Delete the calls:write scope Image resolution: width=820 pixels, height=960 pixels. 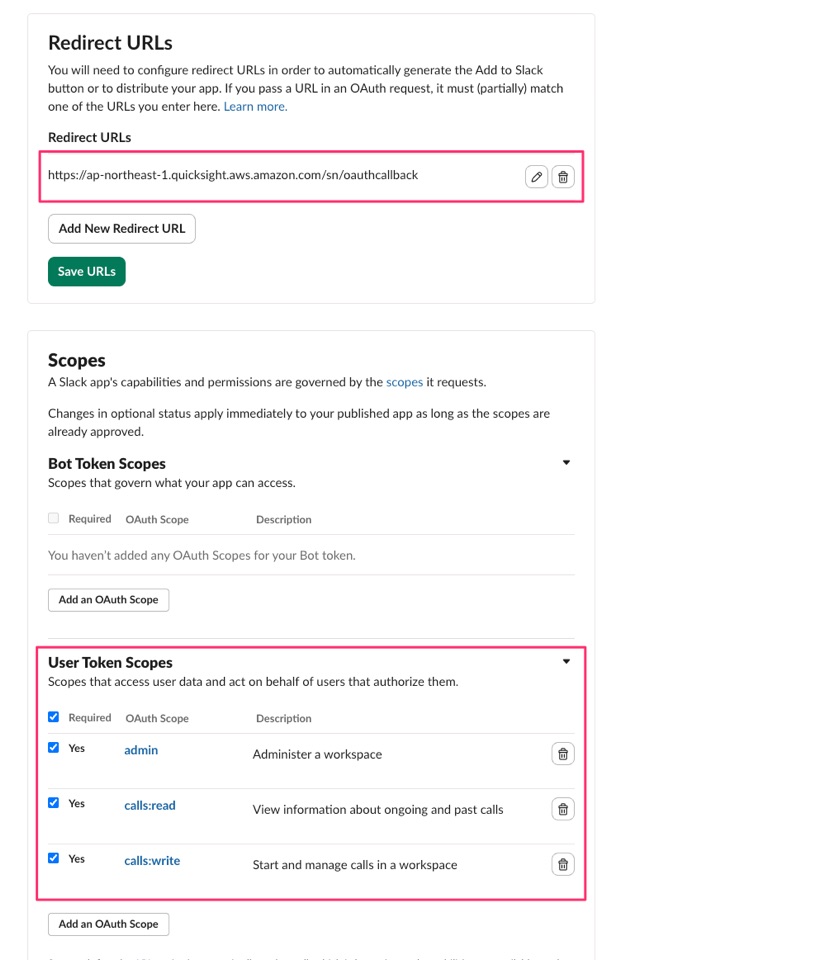click(x=563, y=864)
